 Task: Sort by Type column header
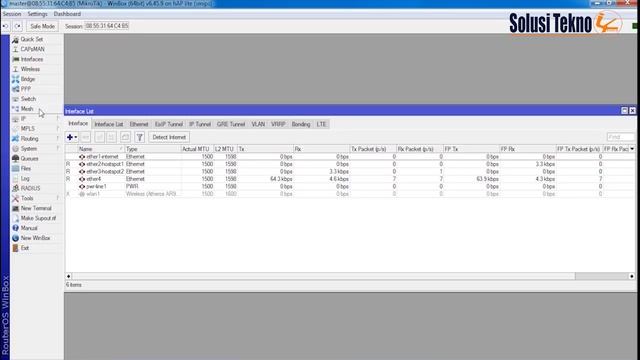point(153,149)
